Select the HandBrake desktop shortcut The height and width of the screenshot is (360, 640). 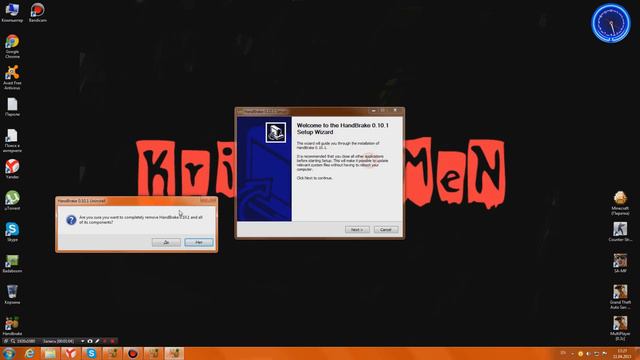point(12,326)
